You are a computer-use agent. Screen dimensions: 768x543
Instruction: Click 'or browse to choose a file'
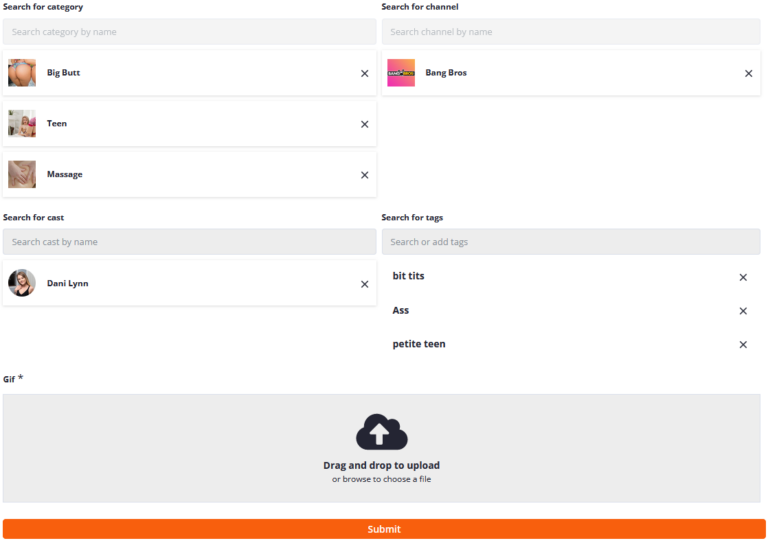pyautogui.click(x=381, y=479)
